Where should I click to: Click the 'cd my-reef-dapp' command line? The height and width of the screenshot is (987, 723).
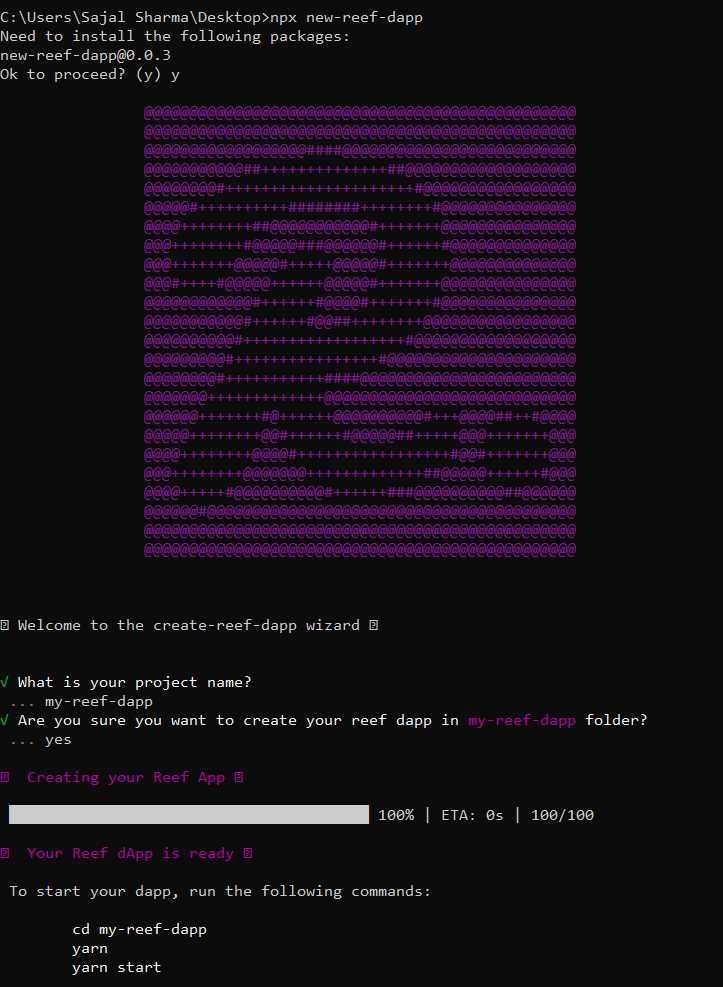point(140,930)
